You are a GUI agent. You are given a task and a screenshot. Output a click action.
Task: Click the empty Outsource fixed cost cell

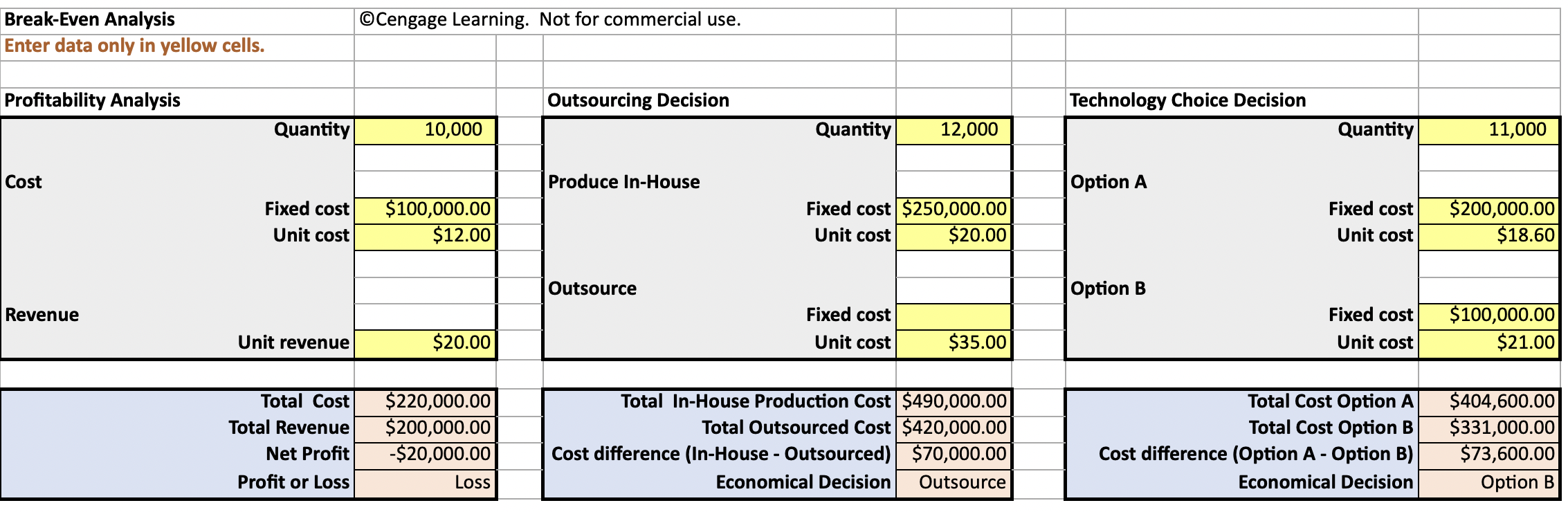point(954,316)
